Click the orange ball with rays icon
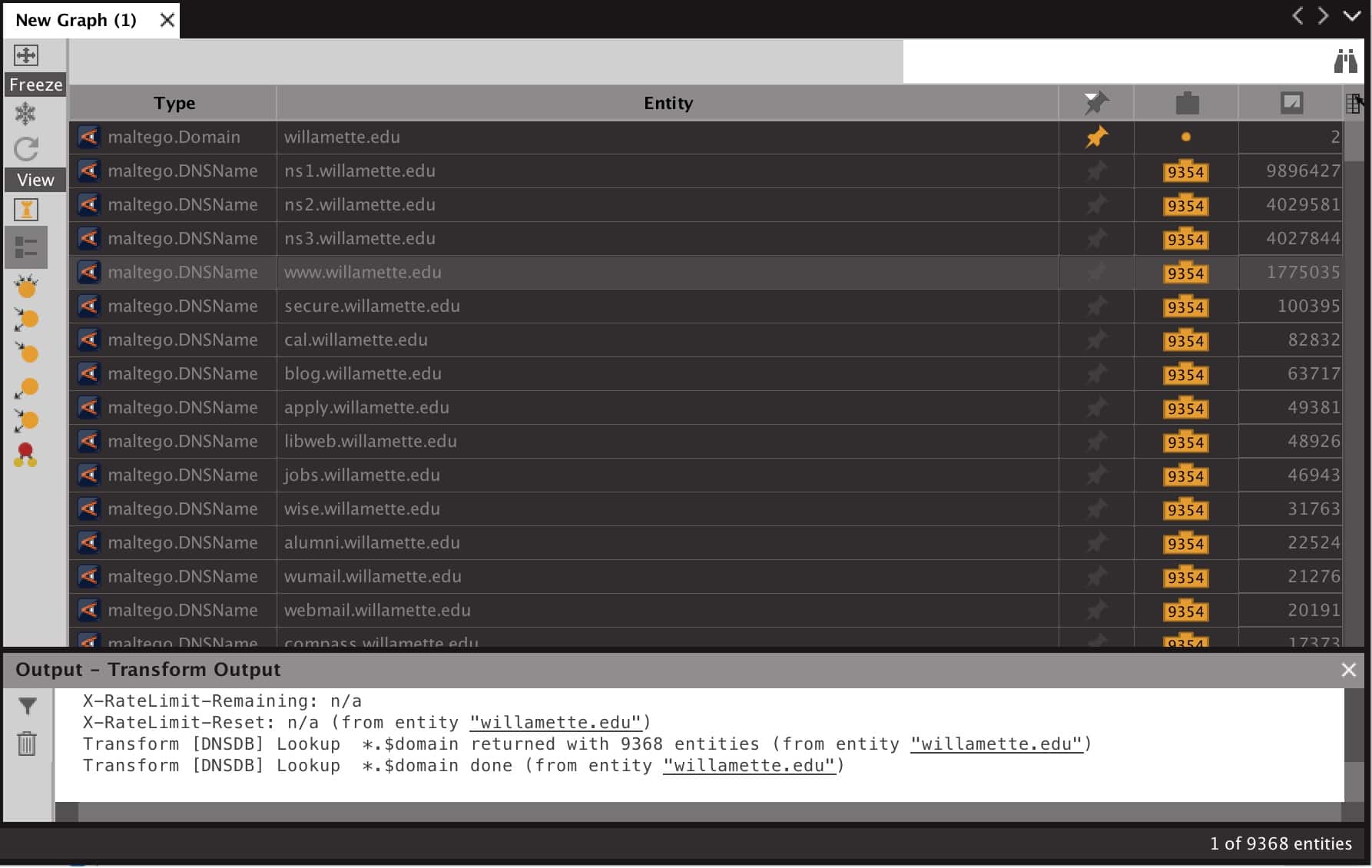The width and height of the screenshot is (1372, 868). coord(26,287)
